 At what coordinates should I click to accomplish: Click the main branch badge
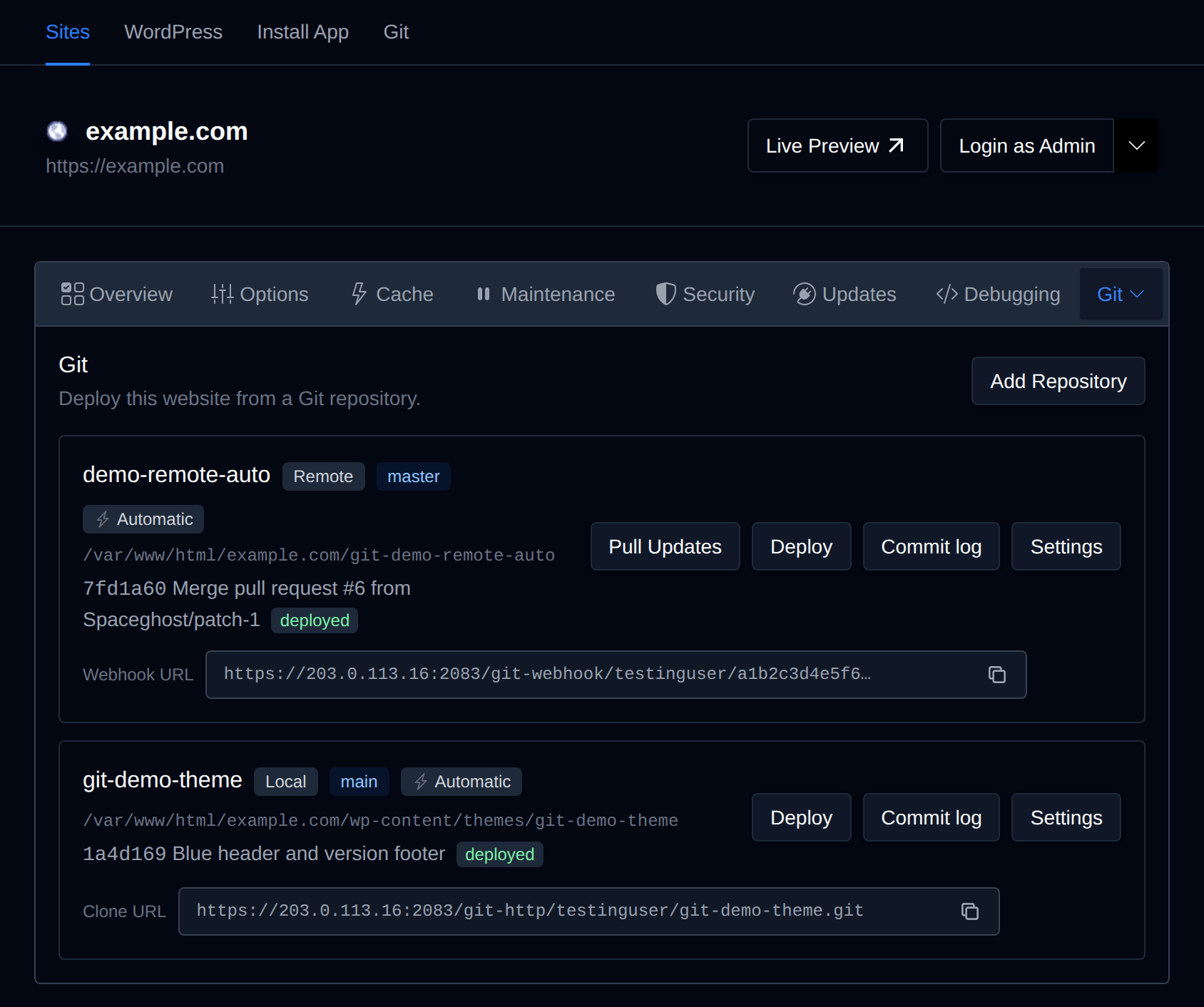(x=359, y=782)
